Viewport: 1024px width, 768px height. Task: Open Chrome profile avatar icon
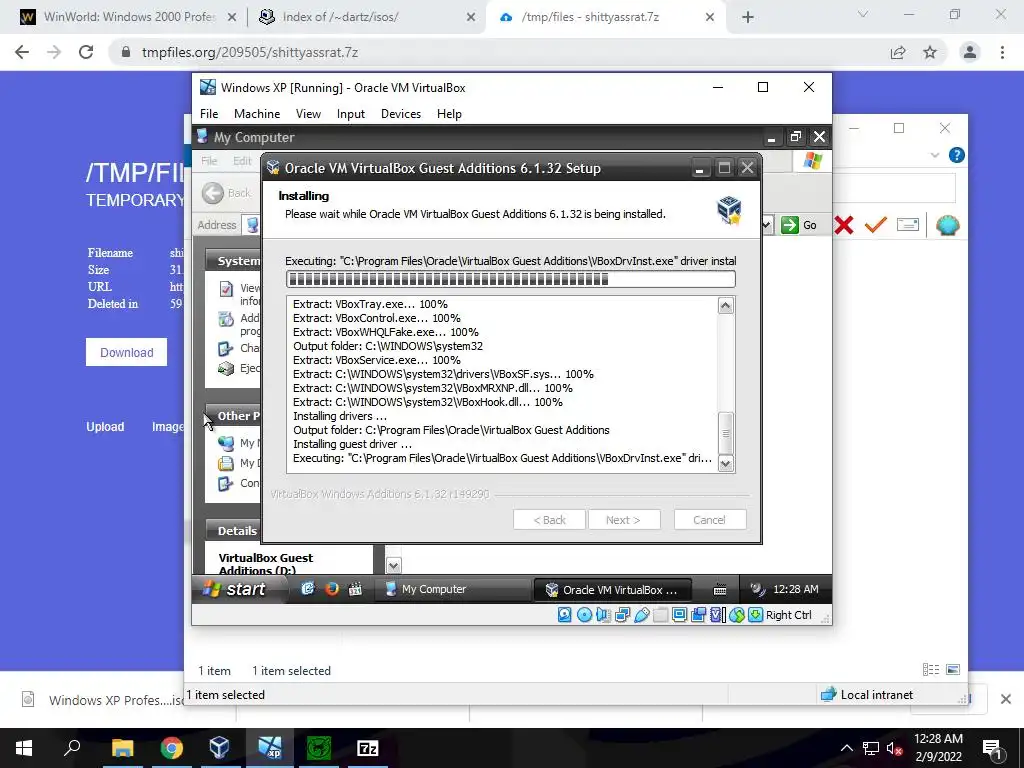coord(970,52)
